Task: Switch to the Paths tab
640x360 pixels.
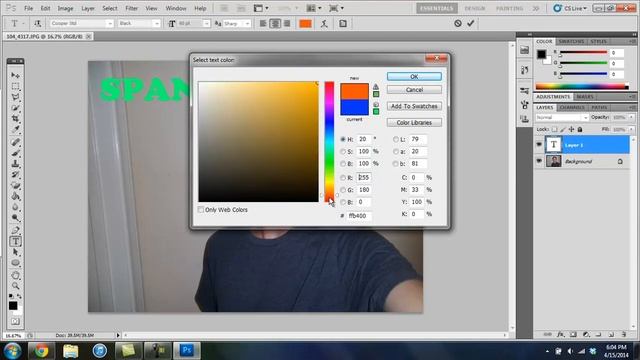Action: click(599, 108)
